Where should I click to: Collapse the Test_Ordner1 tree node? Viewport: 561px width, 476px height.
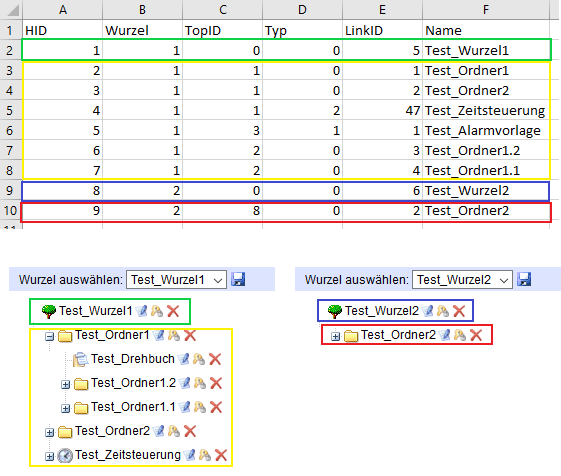[49, 336]
